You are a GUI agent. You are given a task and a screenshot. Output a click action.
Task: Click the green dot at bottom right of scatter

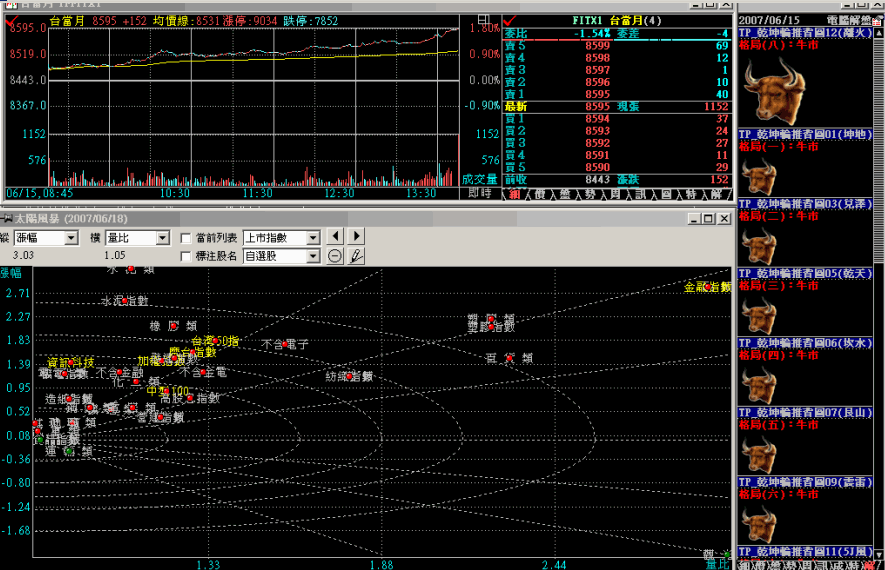(x=727, y=554)
